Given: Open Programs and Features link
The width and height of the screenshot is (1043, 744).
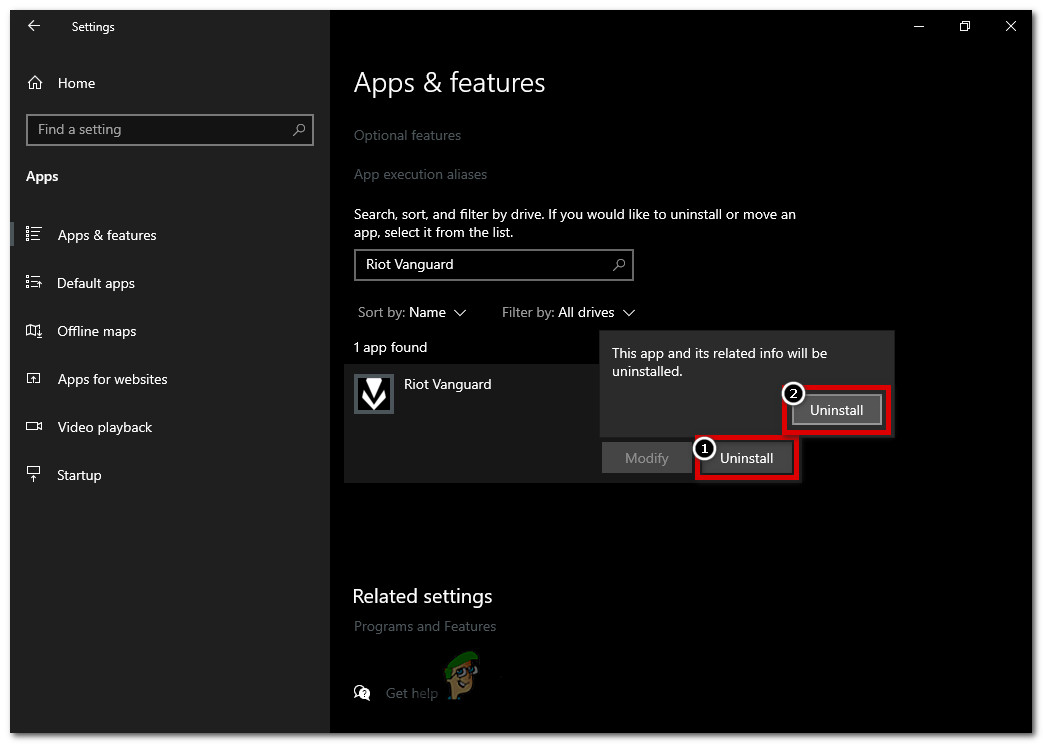Looking at the screenshot, I should coord(425,626).
